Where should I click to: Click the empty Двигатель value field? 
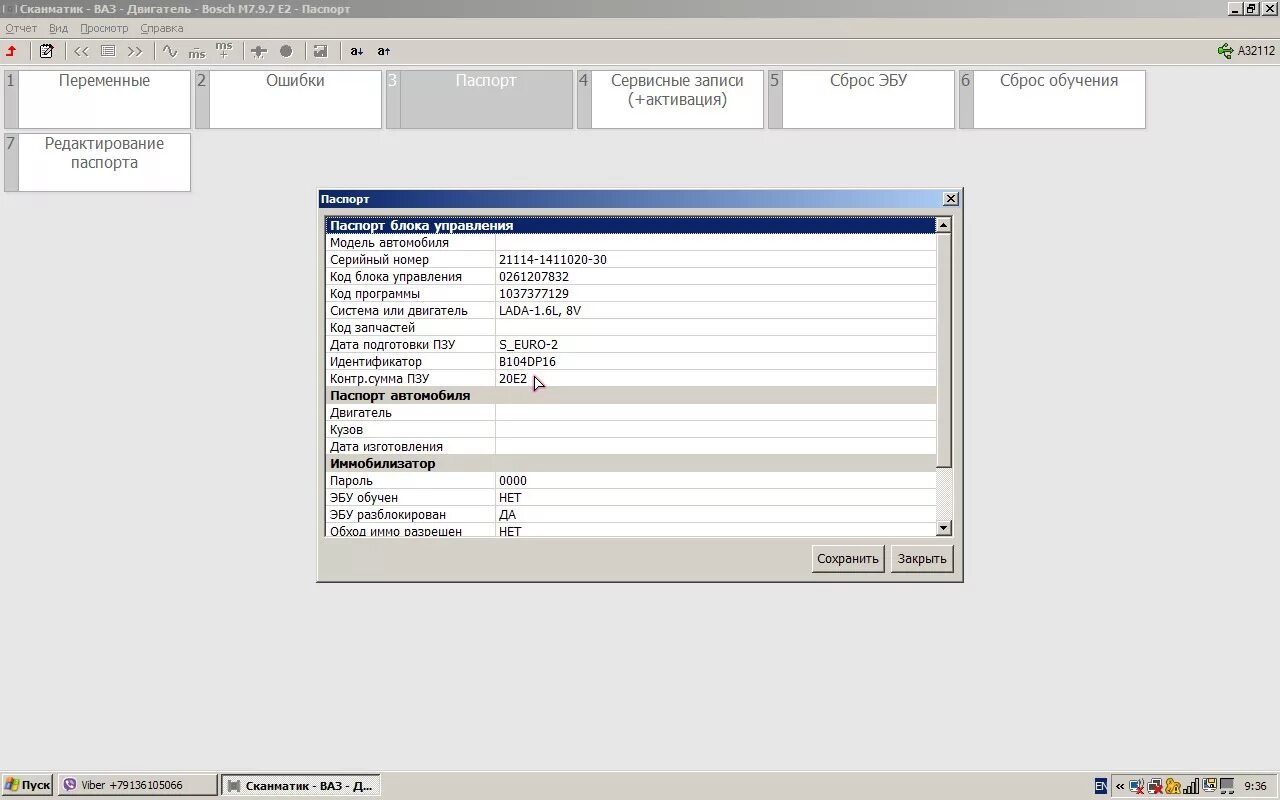(x=716, y=413)
